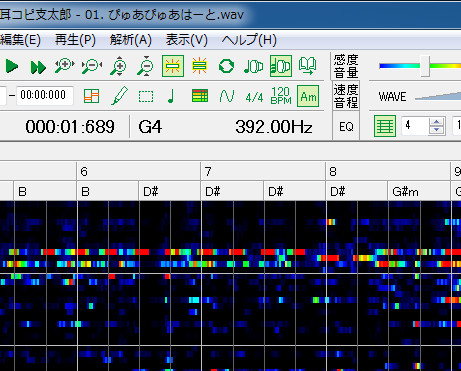Click the vertical zoom-out magnifier icon

click(x=146, y=66)
